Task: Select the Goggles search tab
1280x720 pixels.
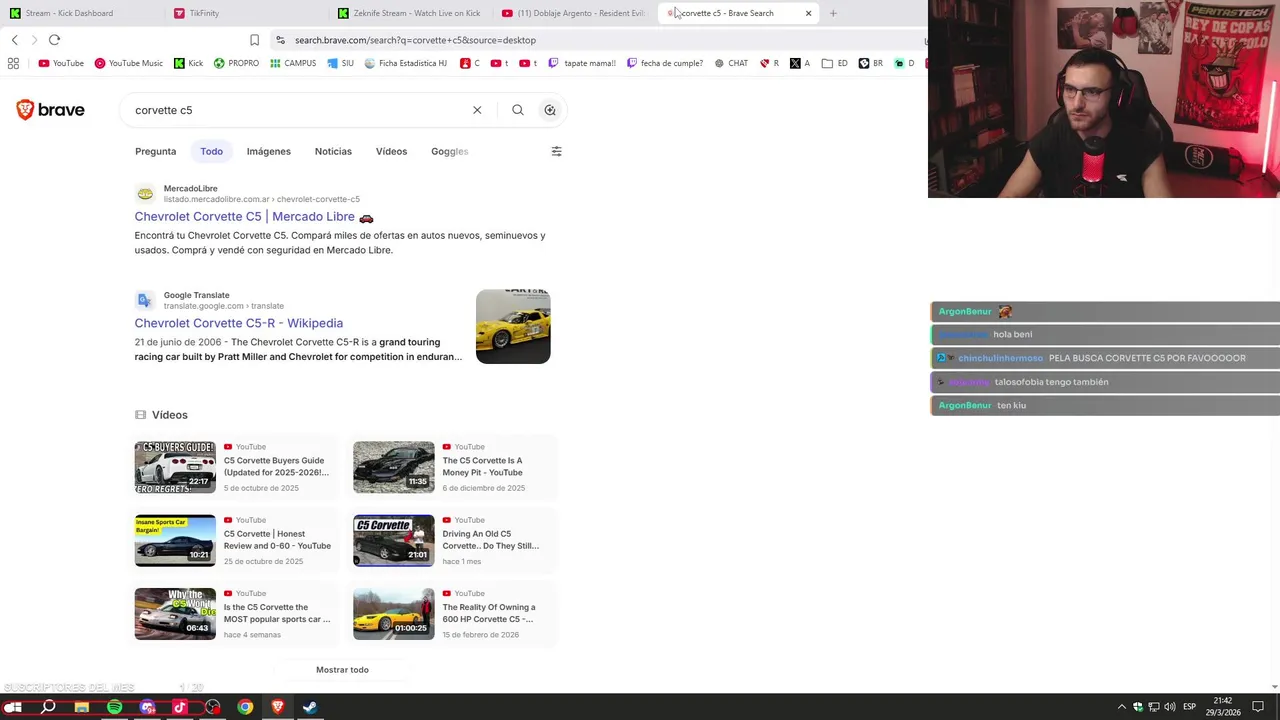Action: [449, 151]
